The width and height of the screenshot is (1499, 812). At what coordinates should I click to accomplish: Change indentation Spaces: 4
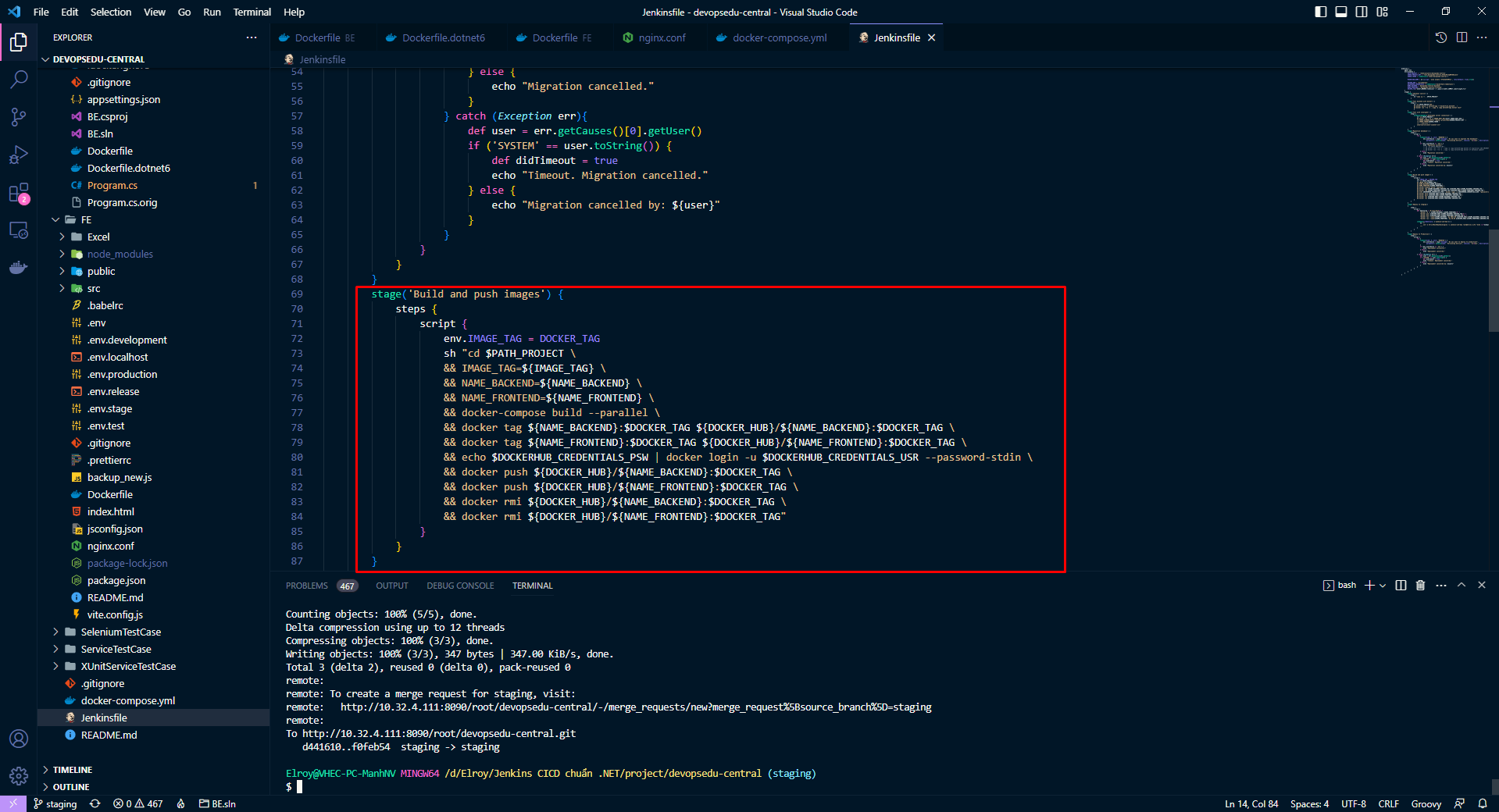coord(1309,803)
